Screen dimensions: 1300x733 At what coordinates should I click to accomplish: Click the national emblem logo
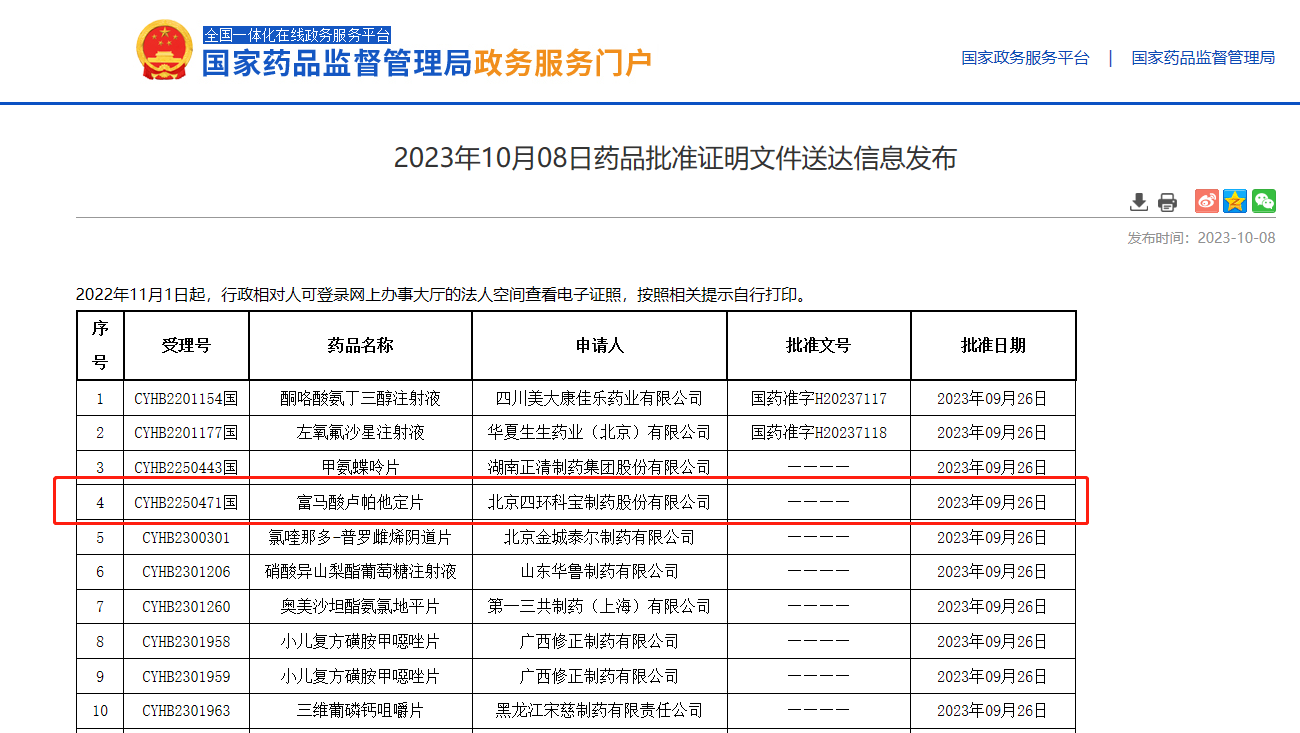pyautogui.click(x=164, y=50)
